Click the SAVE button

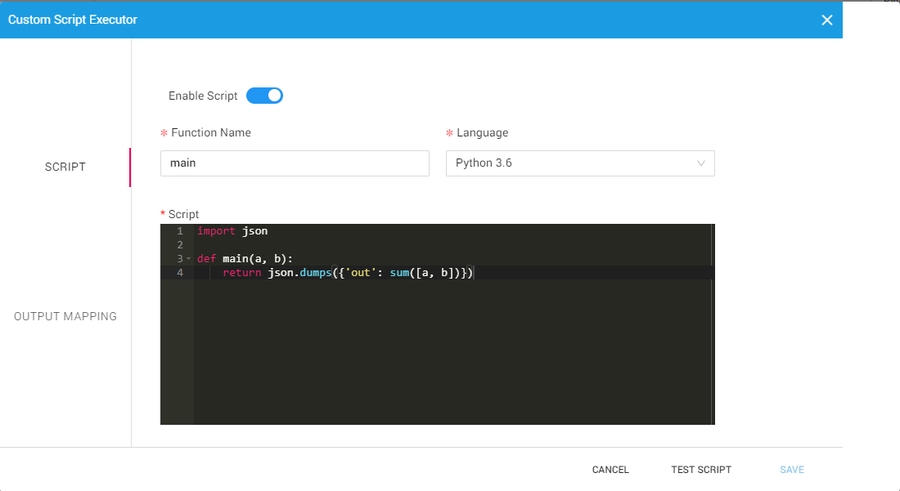[x=791, y=469]
